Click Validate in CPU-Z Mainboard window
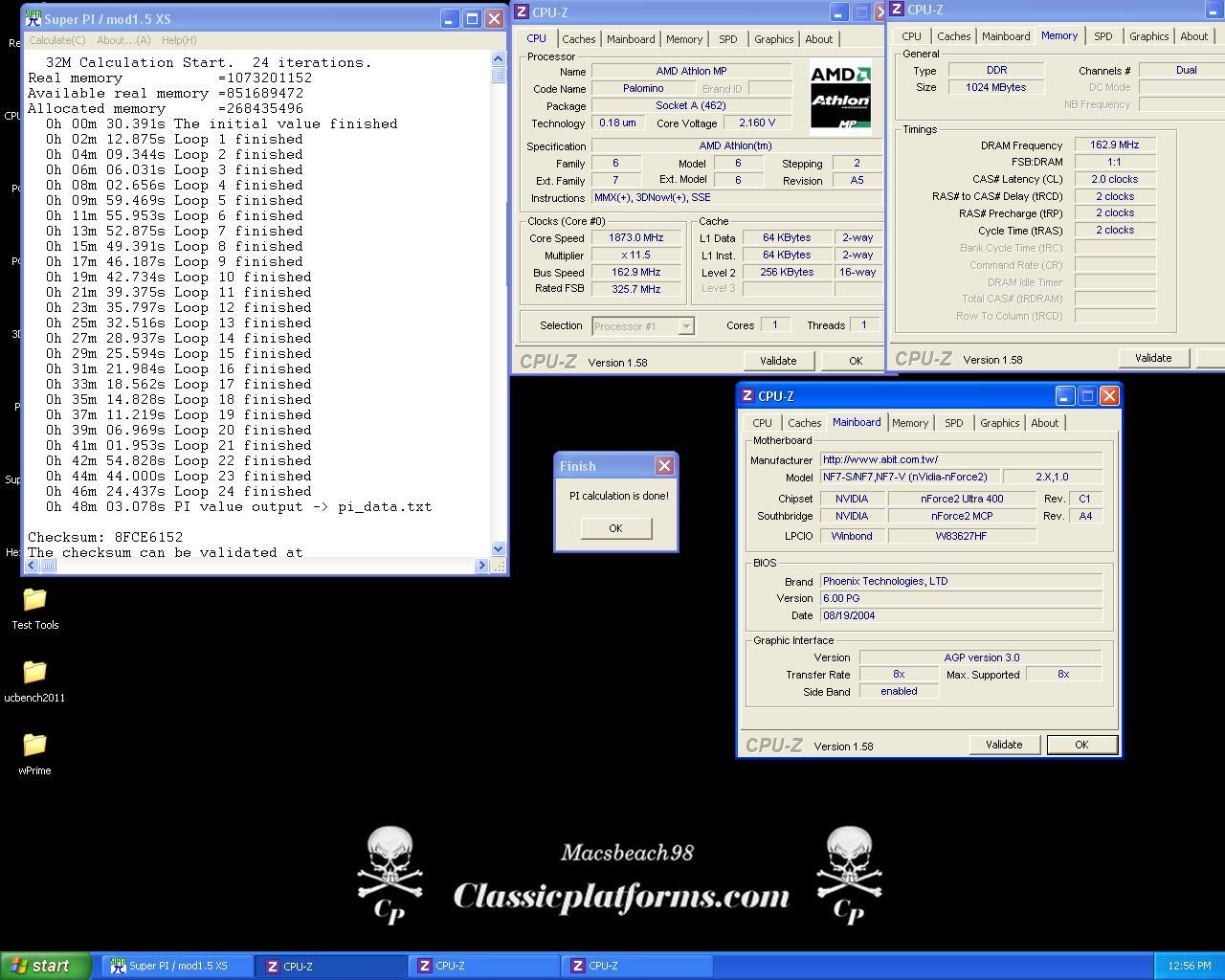1225x980 pixels. 1004,745
